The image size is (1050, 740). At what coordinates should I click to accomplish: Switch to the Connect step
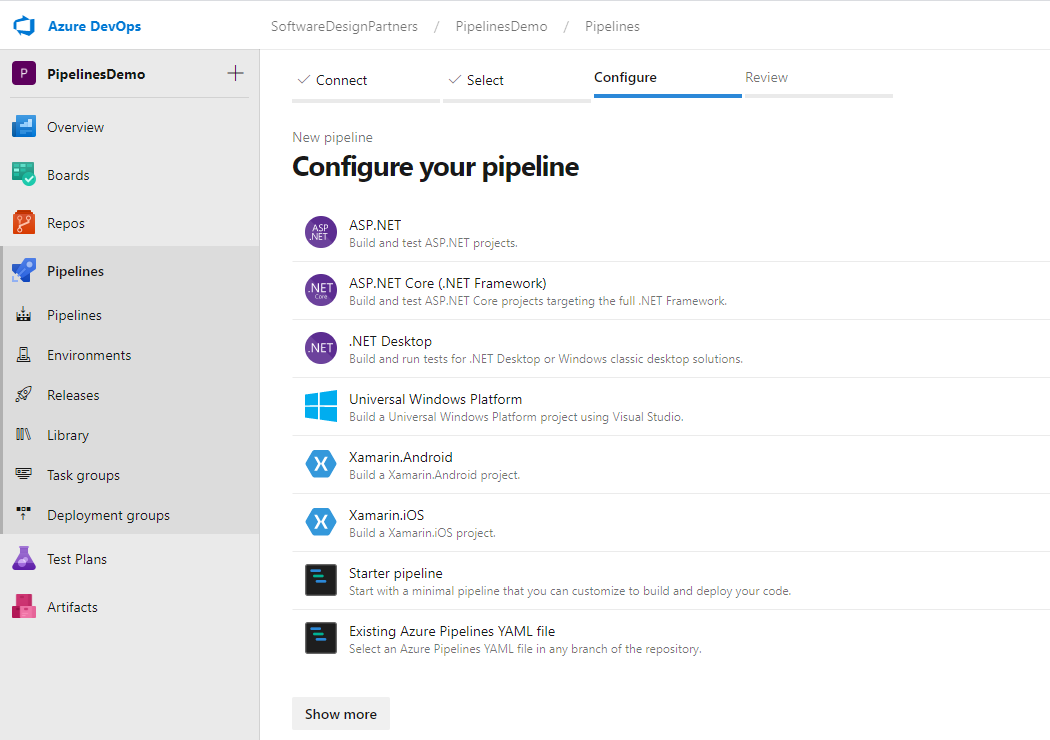340,78
